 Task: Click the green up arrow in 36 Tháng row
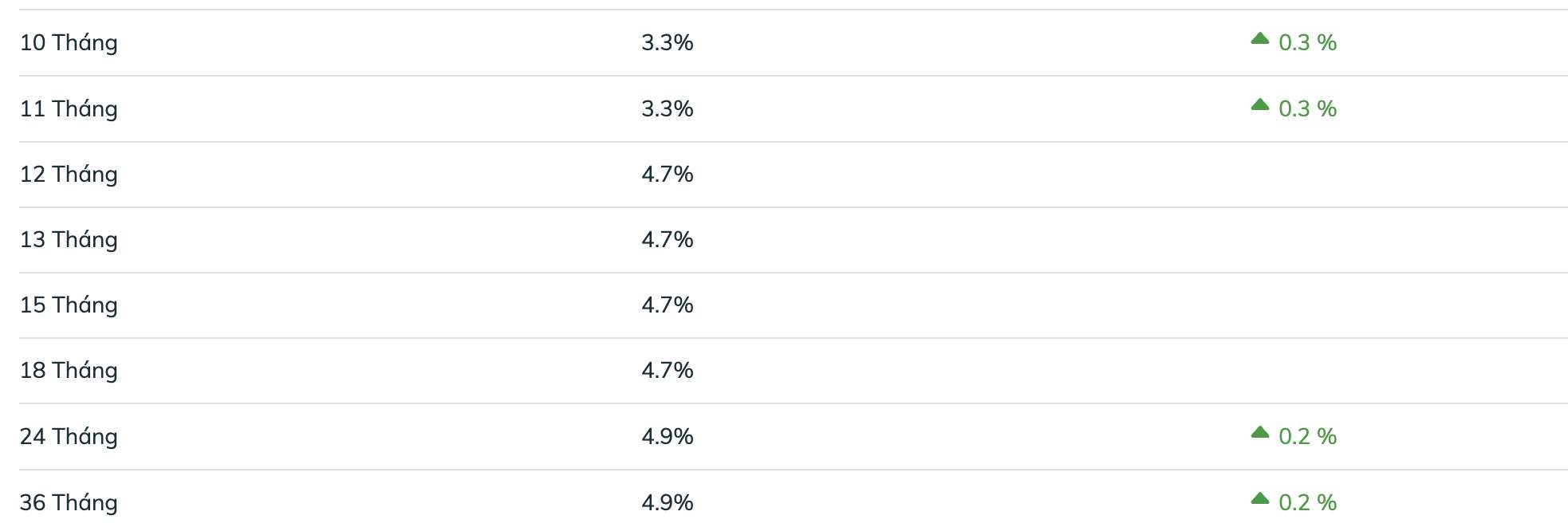1259,498
